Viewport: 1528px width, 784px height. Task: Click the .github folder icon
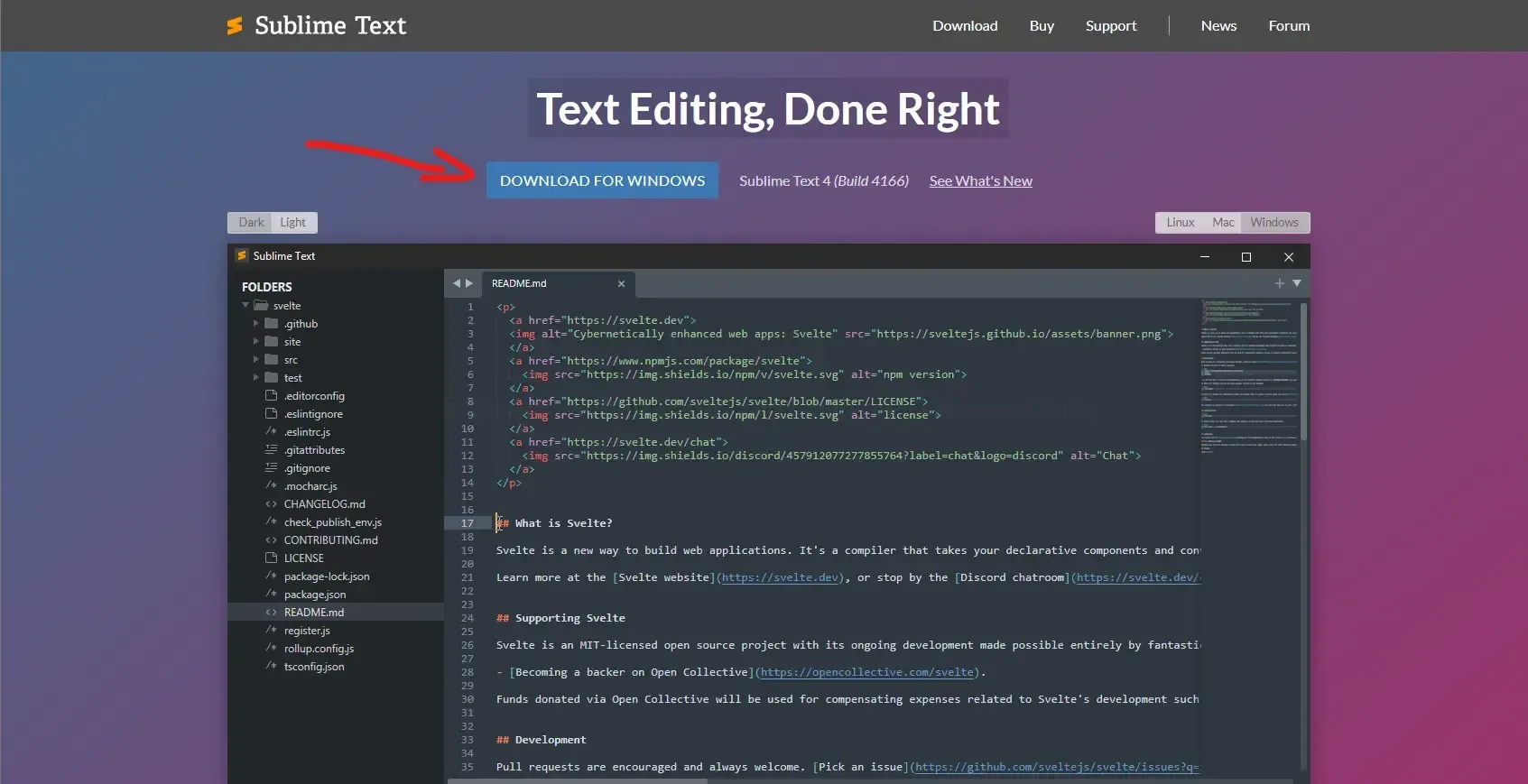coord(271,324)
